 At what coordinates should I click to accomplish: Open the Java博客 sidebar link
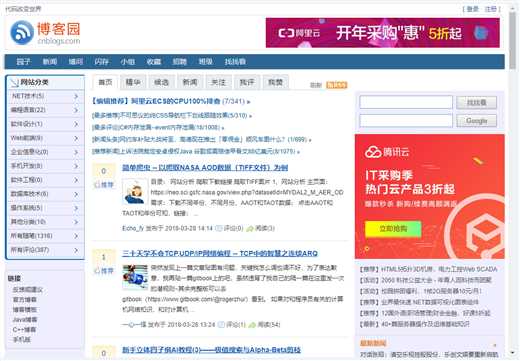[25, 320]
